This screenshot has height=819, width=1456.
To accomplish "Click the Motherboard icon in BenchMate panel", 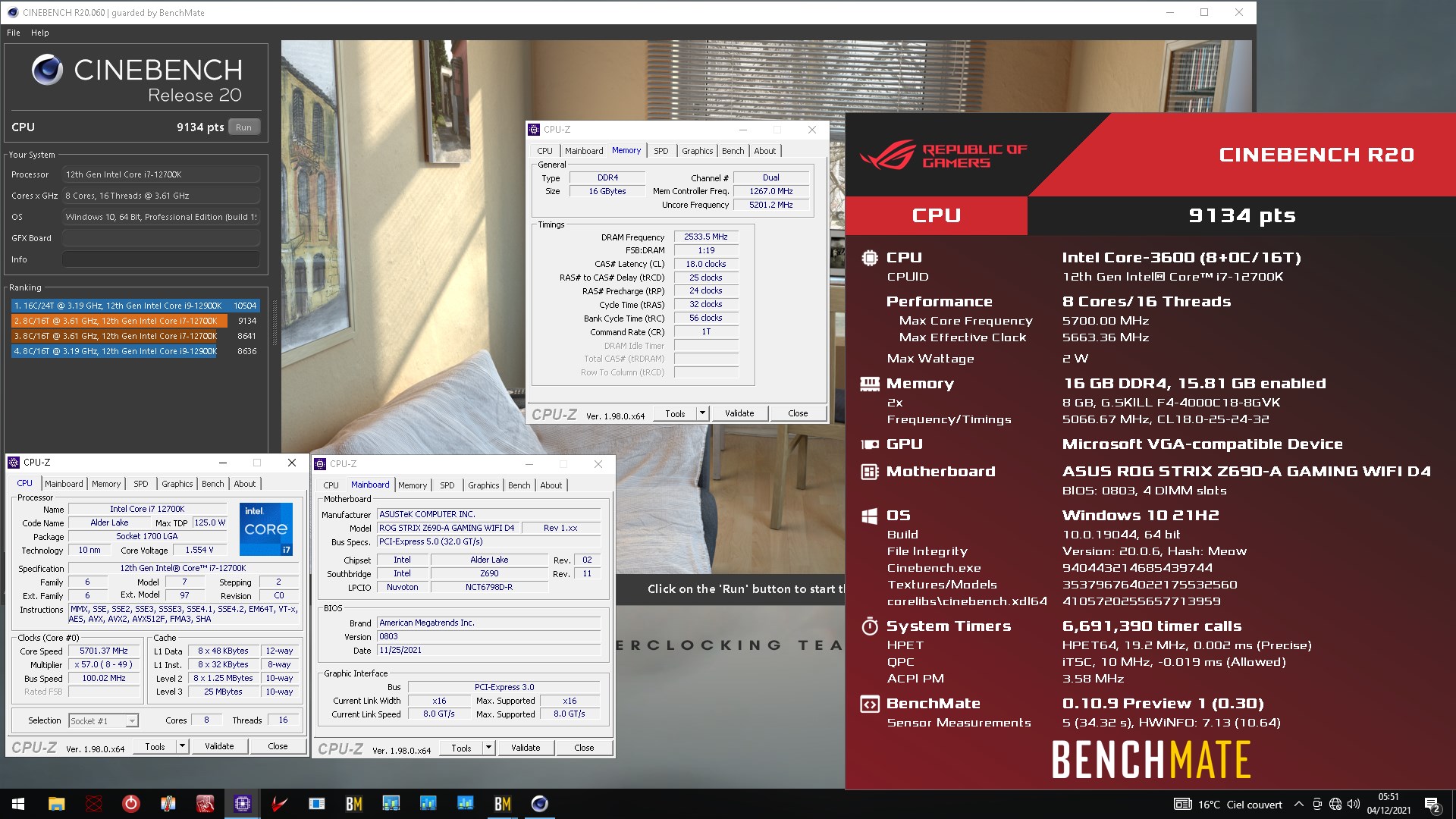I will [x=870, y=472].
